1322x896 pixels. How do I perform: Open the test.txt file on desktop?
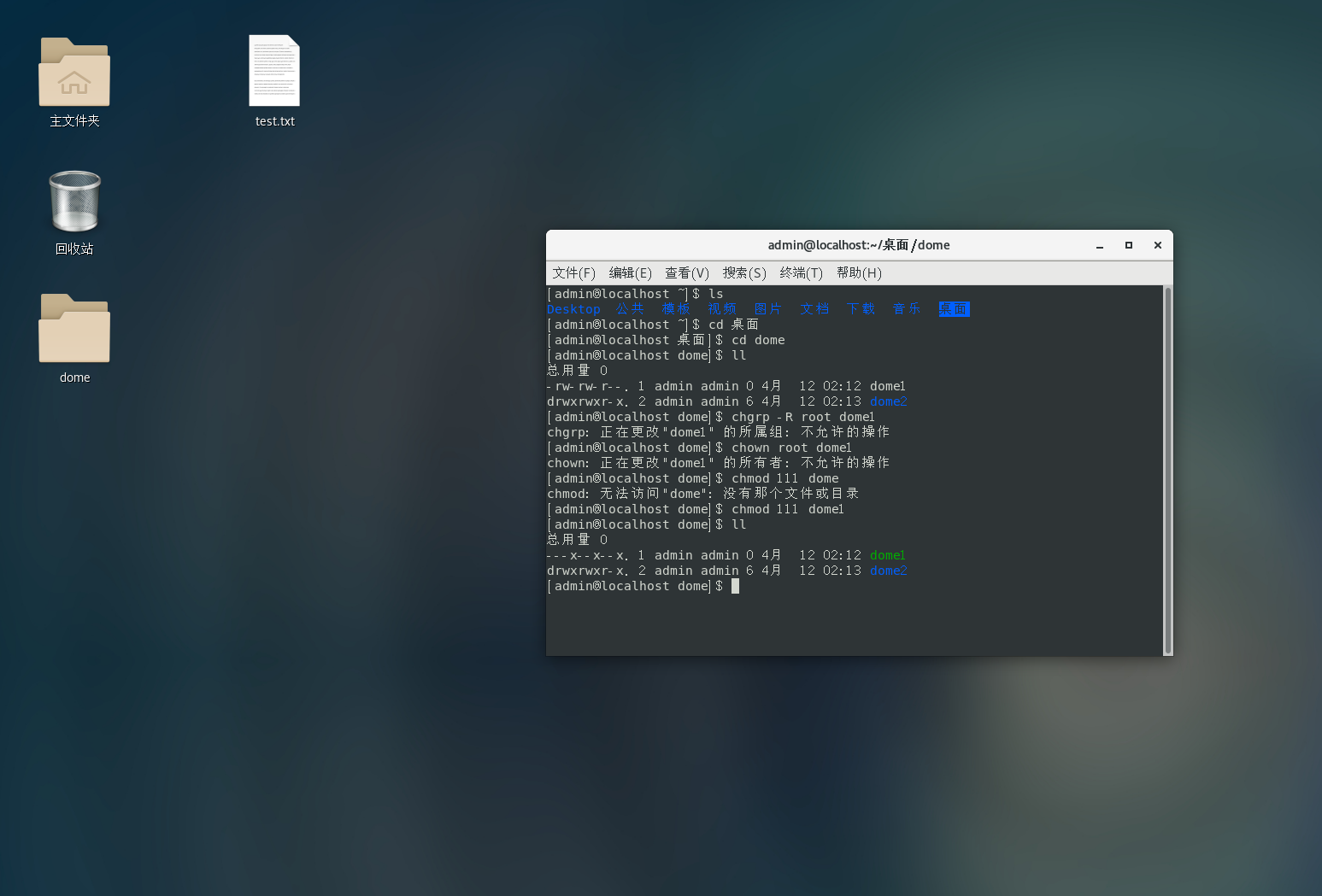(274, 81)
